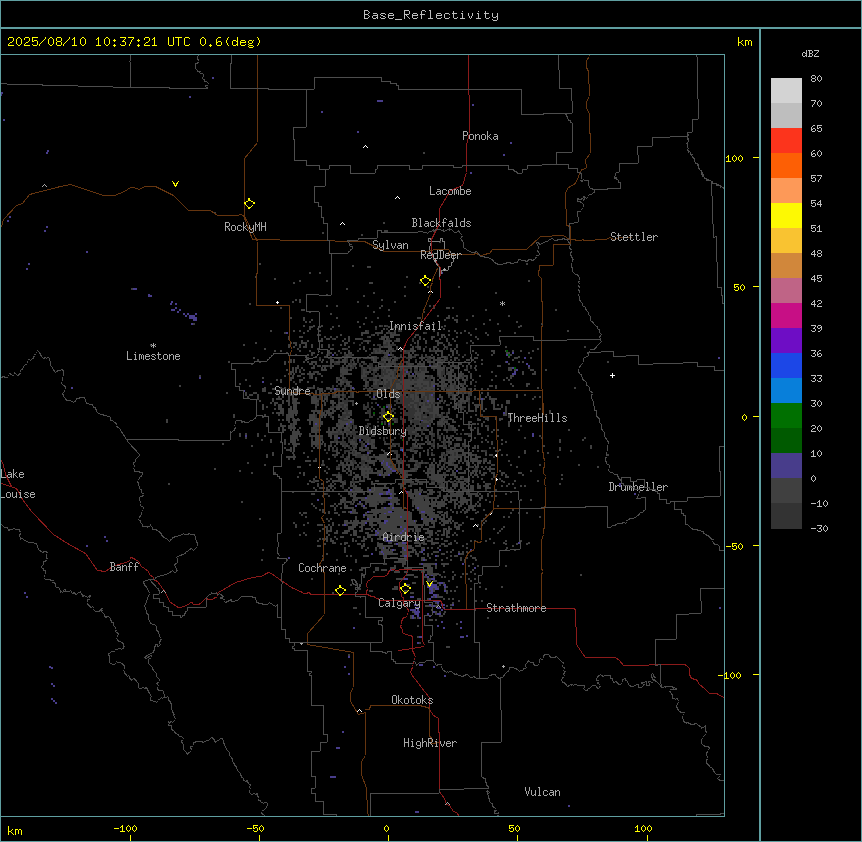The image size is (862, 842).
Task: Click the Airdrie city label
Action: 404,537
